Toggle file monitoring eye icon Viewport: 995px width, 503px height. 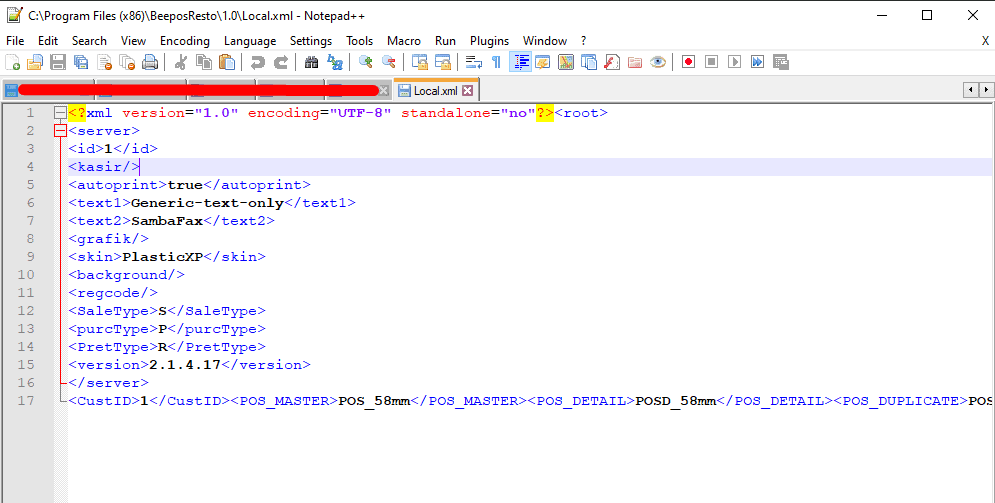coord(658,62)
